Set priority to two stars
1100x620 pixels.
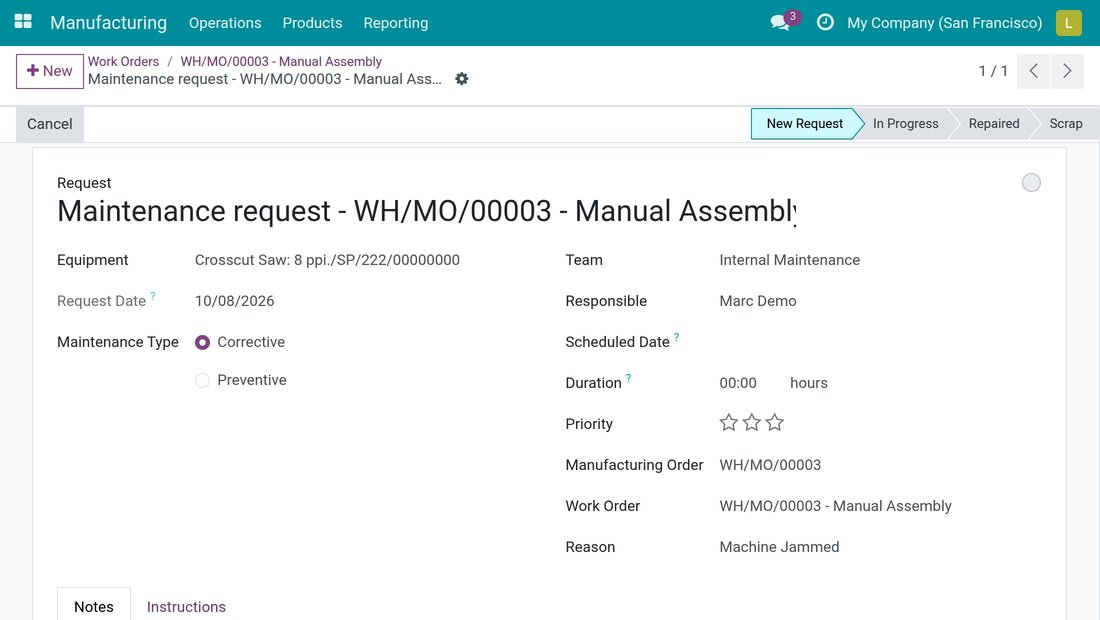coord(751,422)
